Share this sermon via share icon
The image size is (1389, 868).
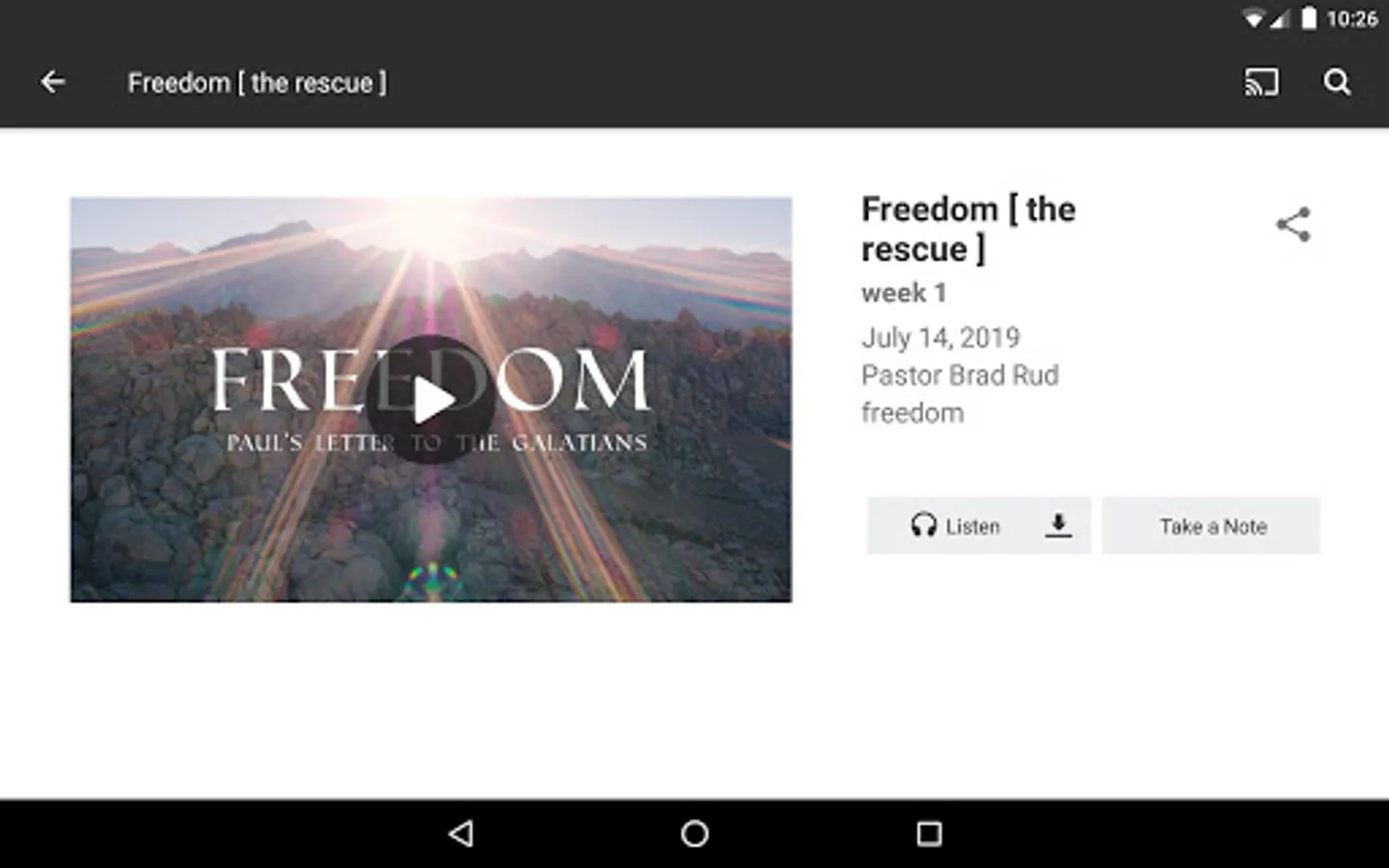click(x=1294, y=225)
